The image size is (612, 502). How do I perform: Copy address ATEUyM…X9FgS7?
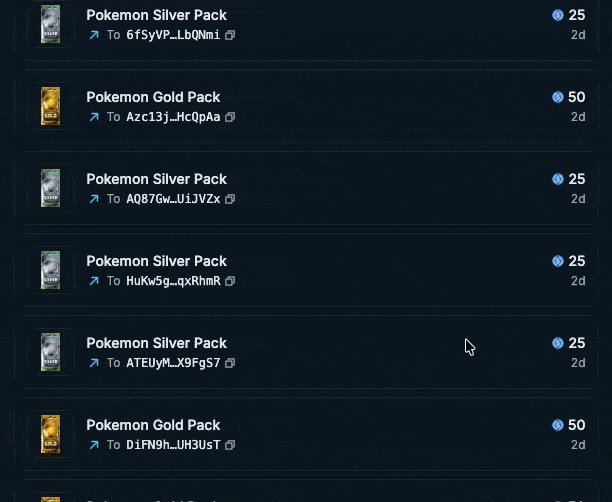(x=230, y=363)
